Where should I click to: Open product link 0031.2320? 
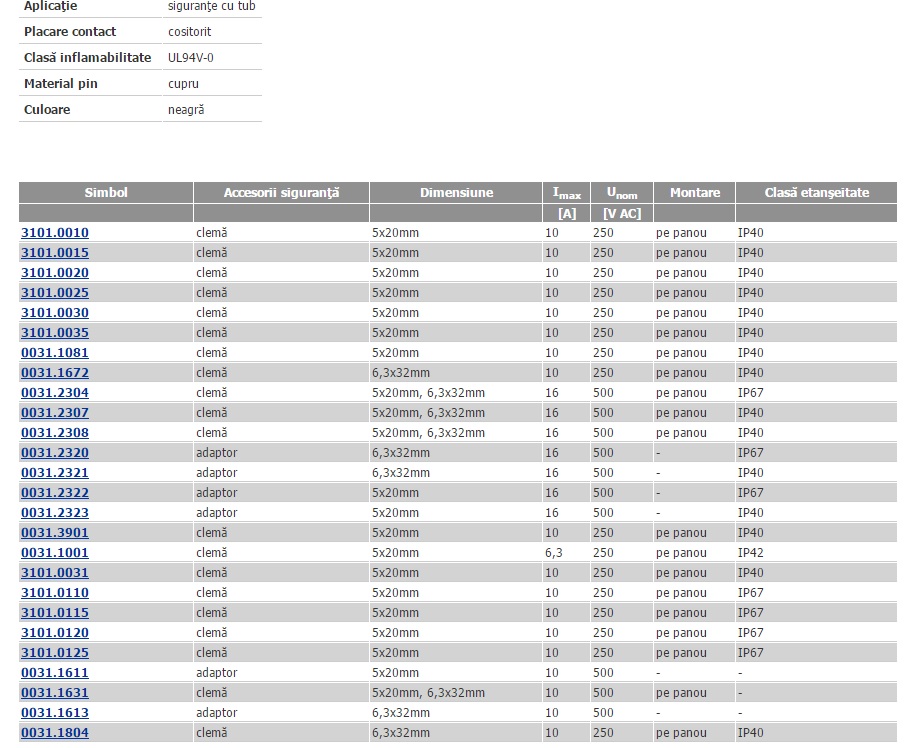click(55, 453)
